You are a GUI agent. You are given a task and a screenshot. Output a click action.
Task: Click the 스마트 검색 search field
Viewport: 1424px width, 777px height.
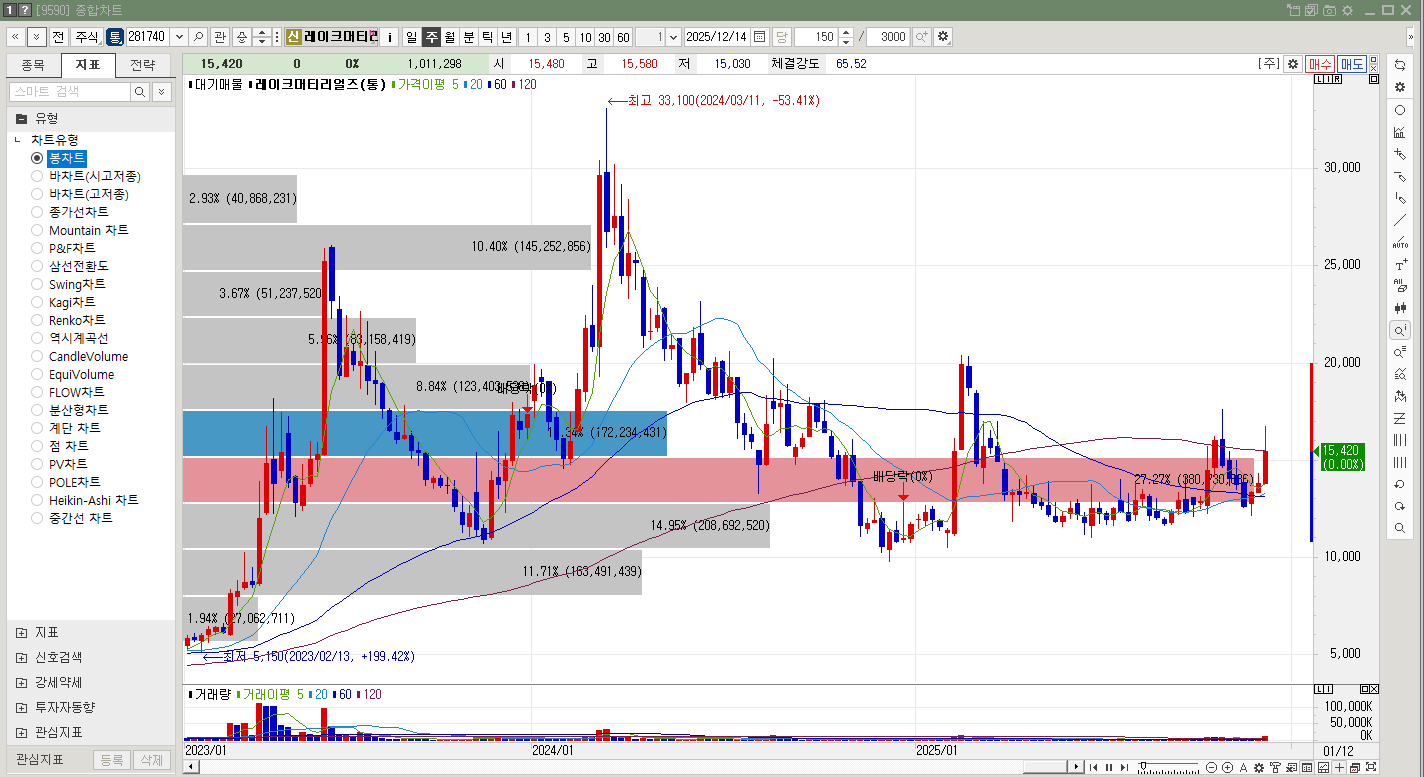[x=70, y=91]
